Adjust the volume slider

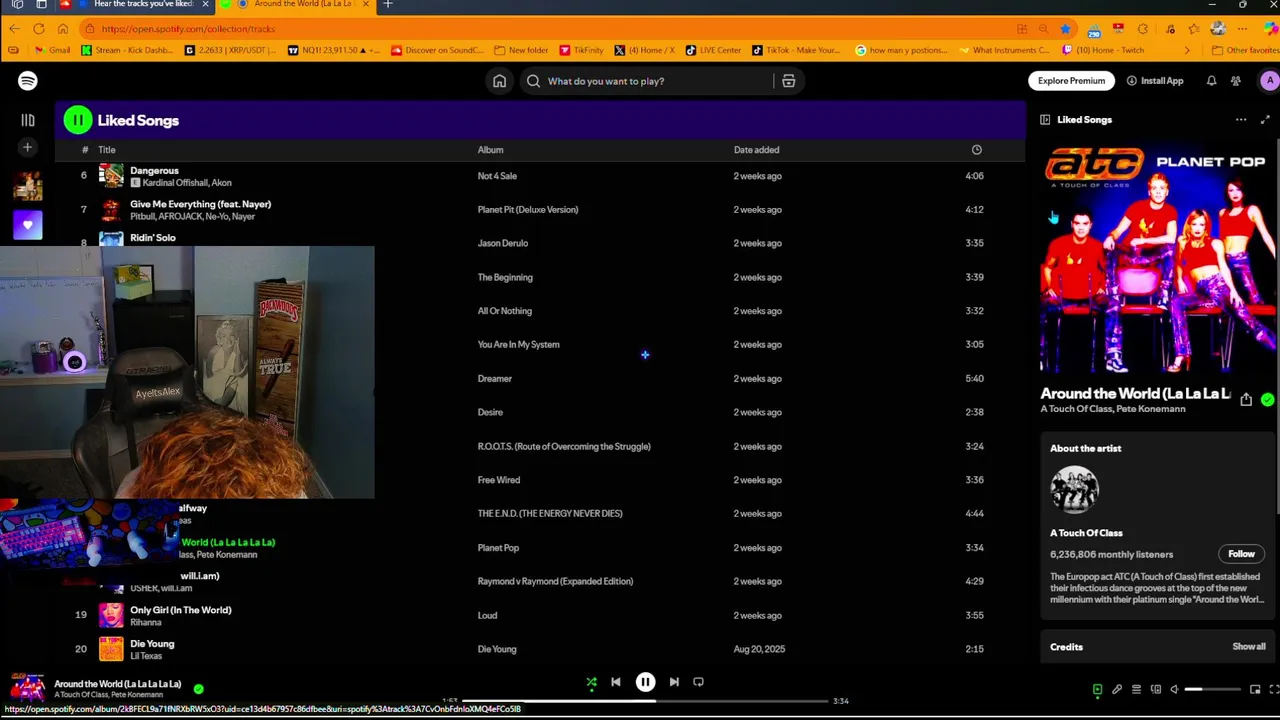pyautogui.click(x=1213, y=689)
